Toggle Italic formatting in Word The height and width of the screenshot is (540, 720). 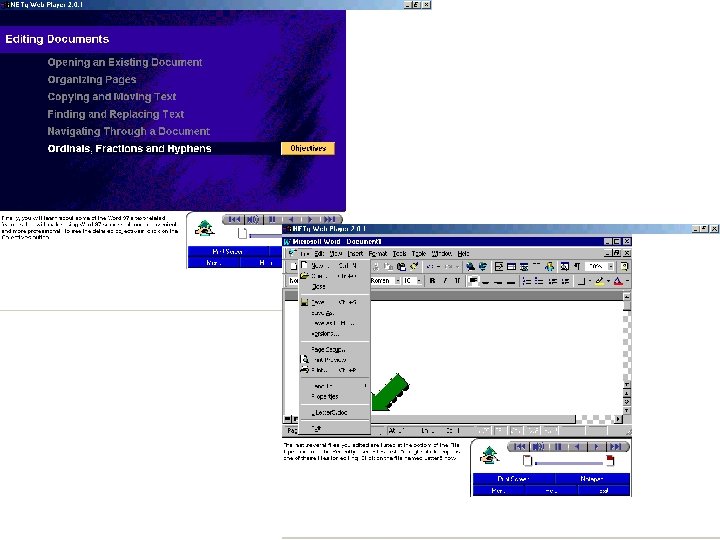point(445,281)
